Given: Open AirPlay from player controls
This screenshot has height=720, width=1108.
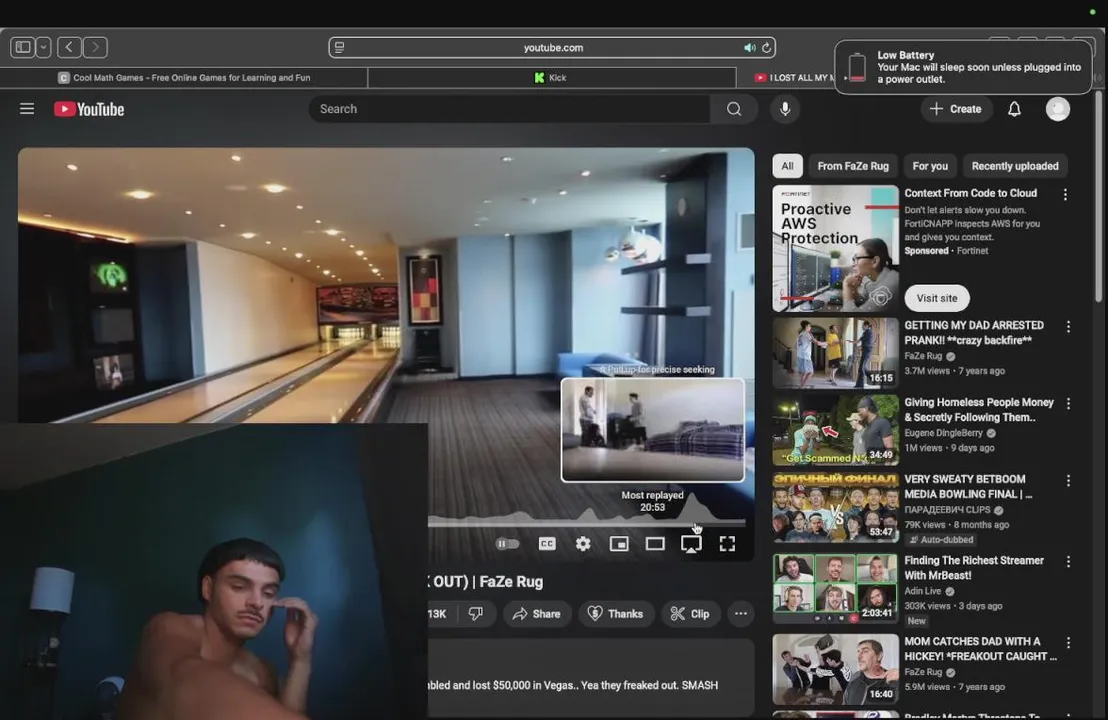Looking at the screenshot, I should (691, 543).
